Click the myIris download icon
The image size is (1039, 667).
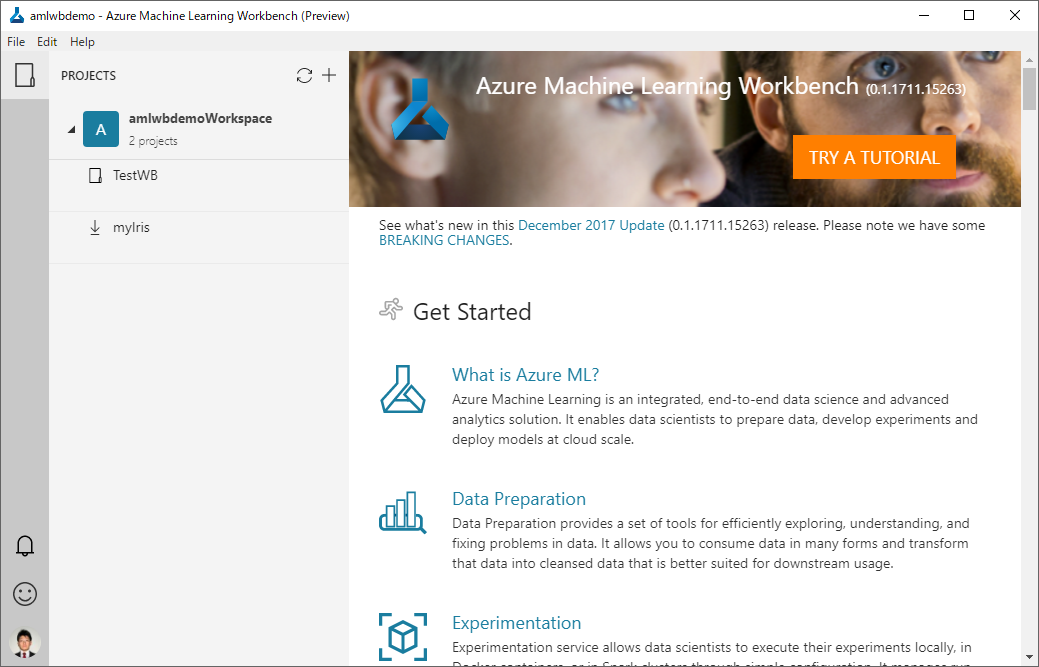(x=95, y=227)
